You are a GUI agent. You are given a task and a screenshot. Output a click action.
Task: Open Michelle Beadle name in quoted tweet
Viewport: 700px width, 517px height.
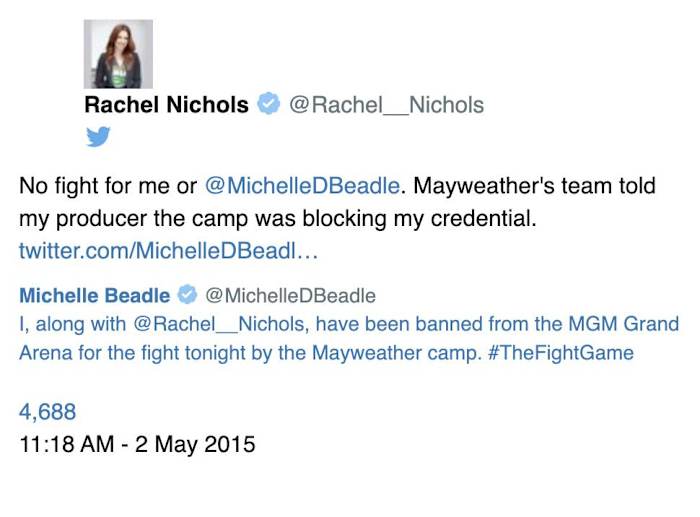(x=95, y=295)
